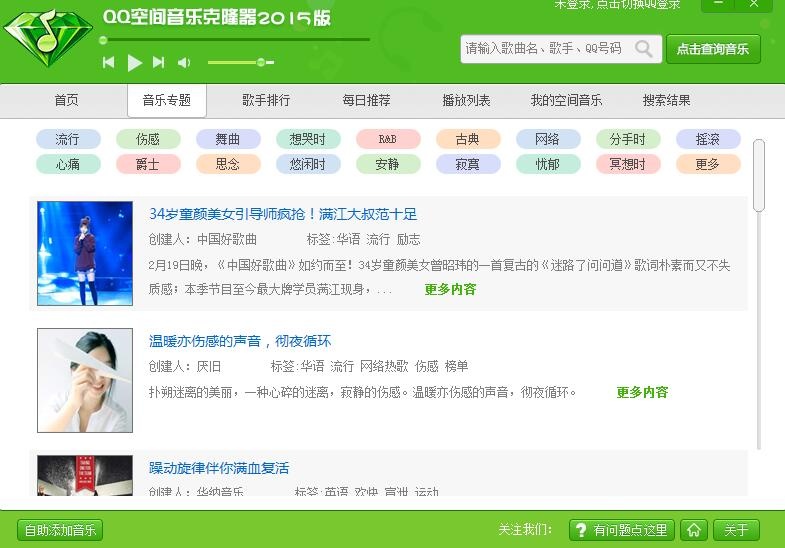Open the 有问题点这里 help button

(x=622, y=530)
